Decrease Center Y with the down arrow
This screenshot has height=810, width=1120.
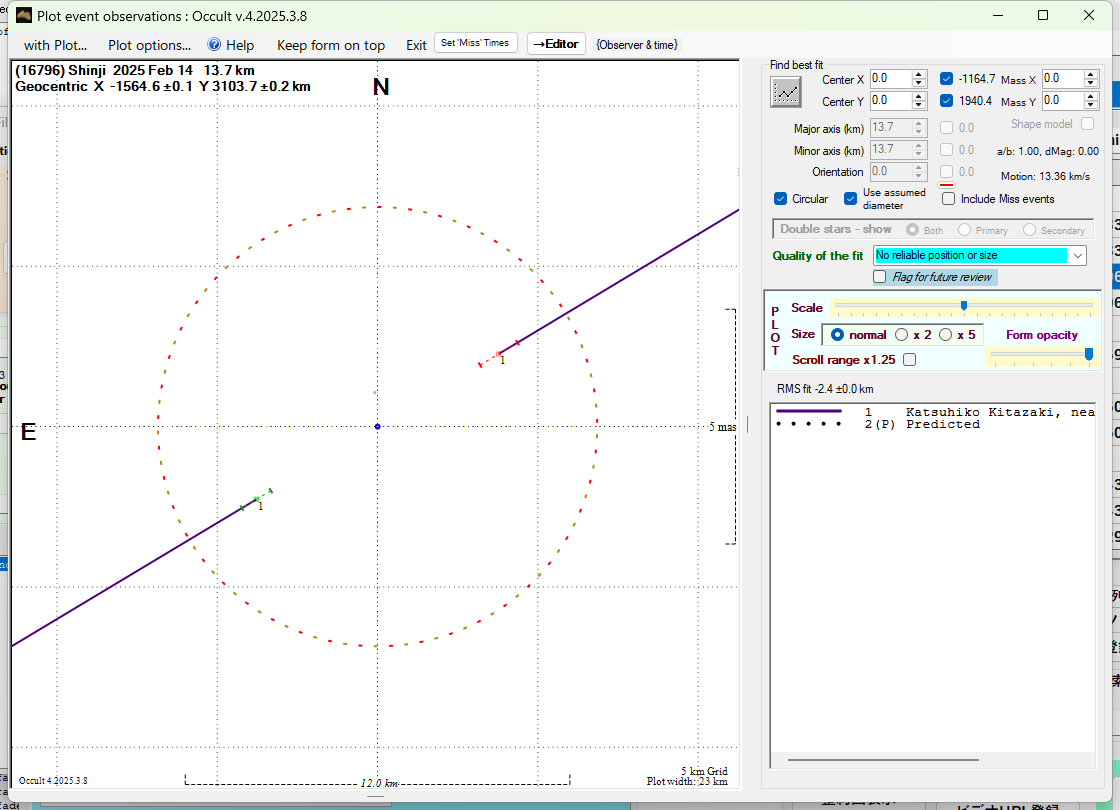coord(919,106)
